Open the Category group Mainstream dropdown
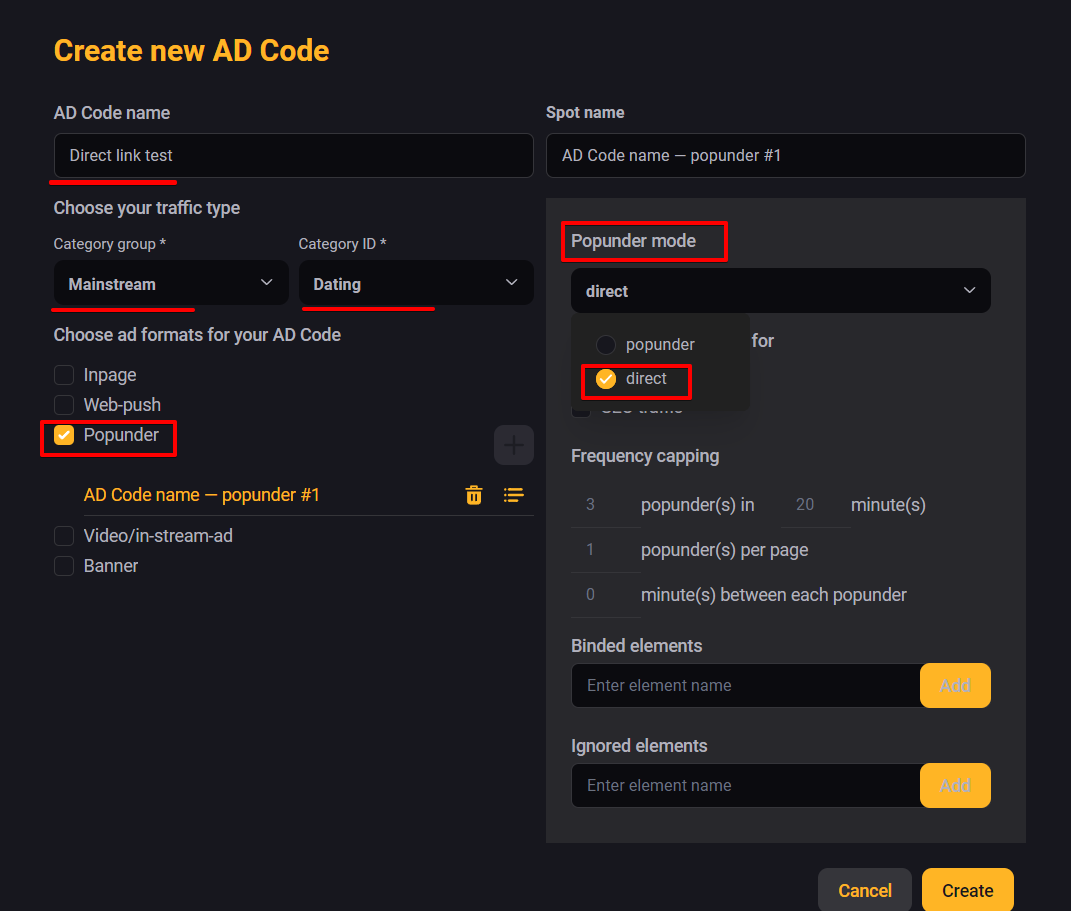Viewport: 1071px width, 911px height. pos(170,283)
